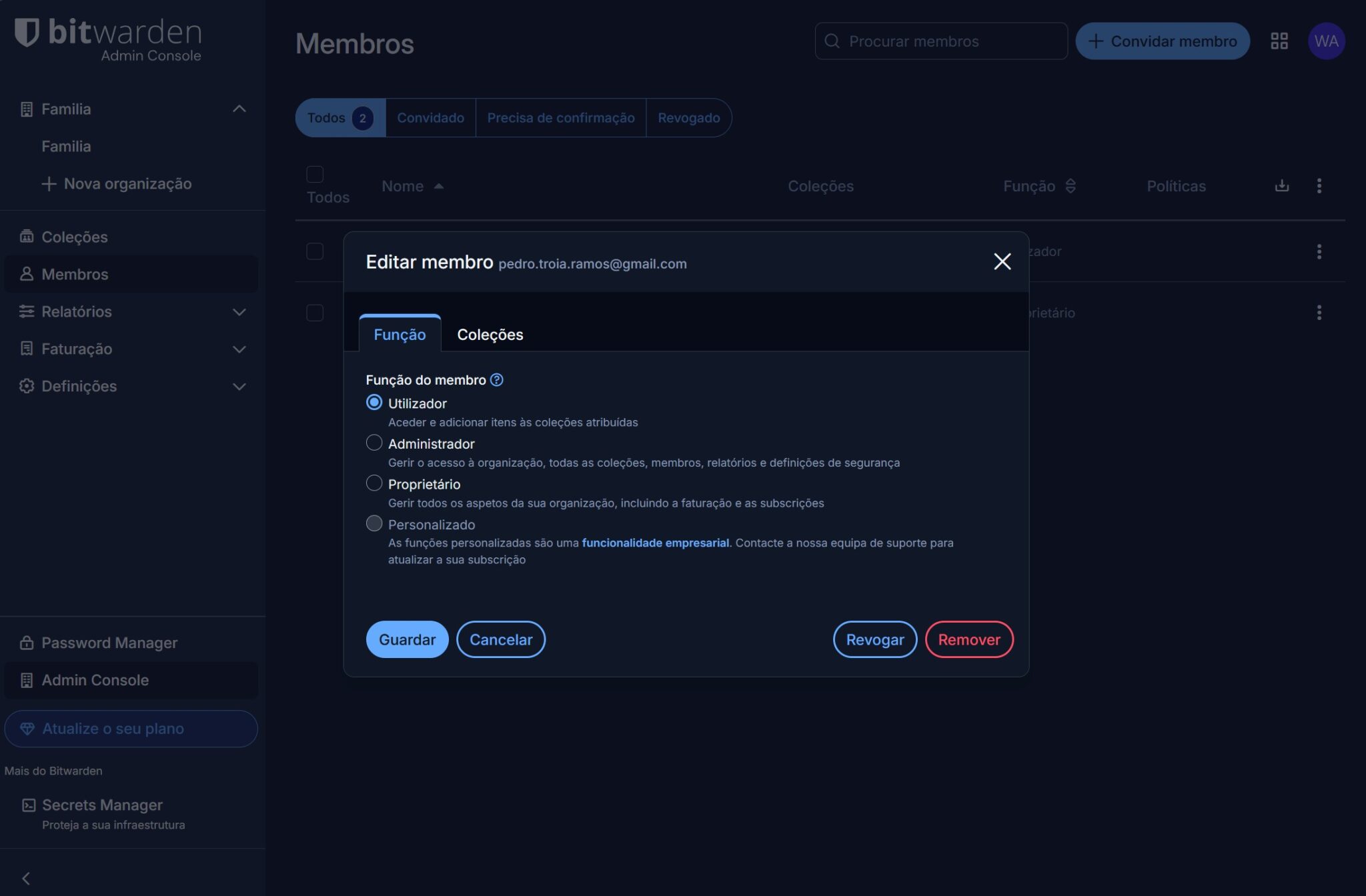The image size is (1366, 896).
Task: Select the Familia sub-item under organization
Action: (66, 146)
